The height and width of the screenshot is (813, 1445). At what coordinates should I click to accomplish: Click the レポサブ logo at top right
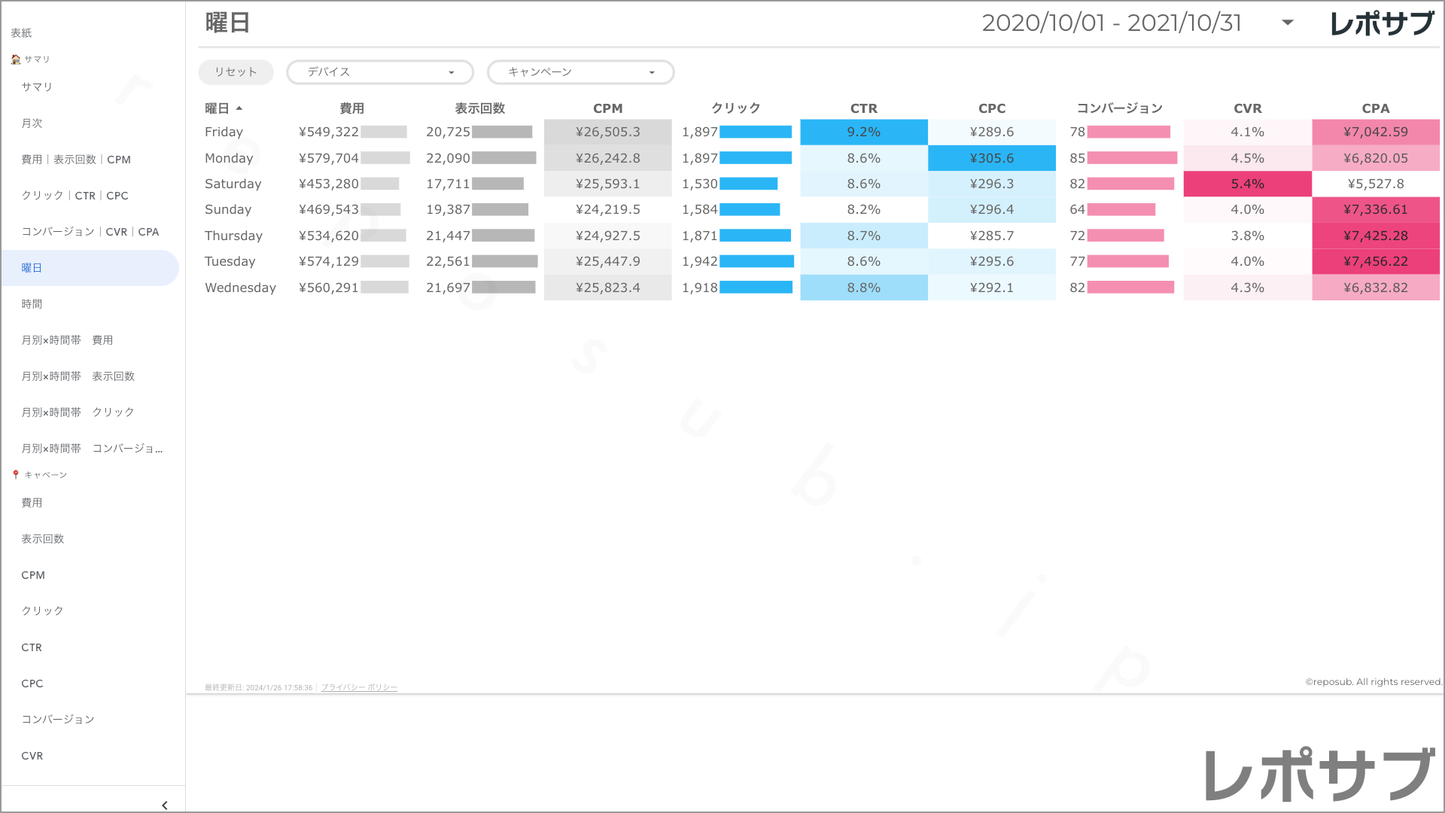tap(1381, 24)
